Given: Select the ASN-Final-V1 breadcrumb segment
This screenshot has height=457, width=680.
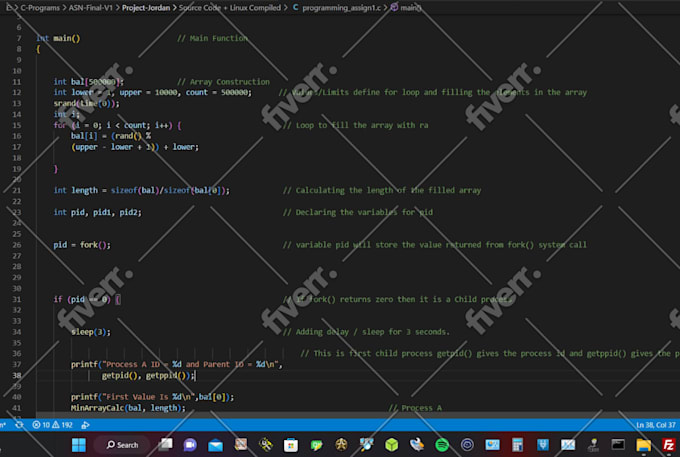Looking at the screenshot, I should click(90, 8).
